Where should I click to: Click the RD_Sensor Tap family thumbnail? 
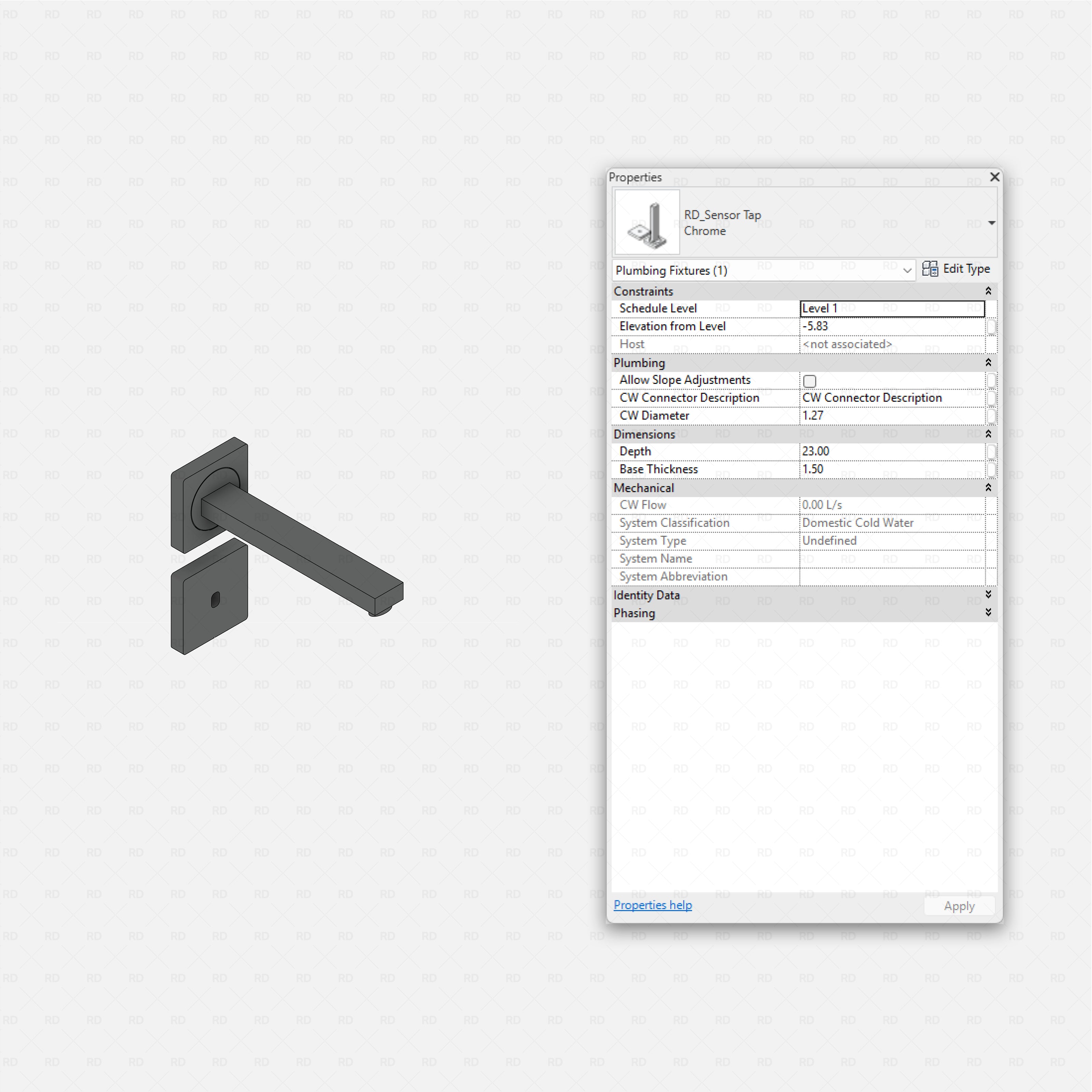pyautogui.click(x=647, y=223)
